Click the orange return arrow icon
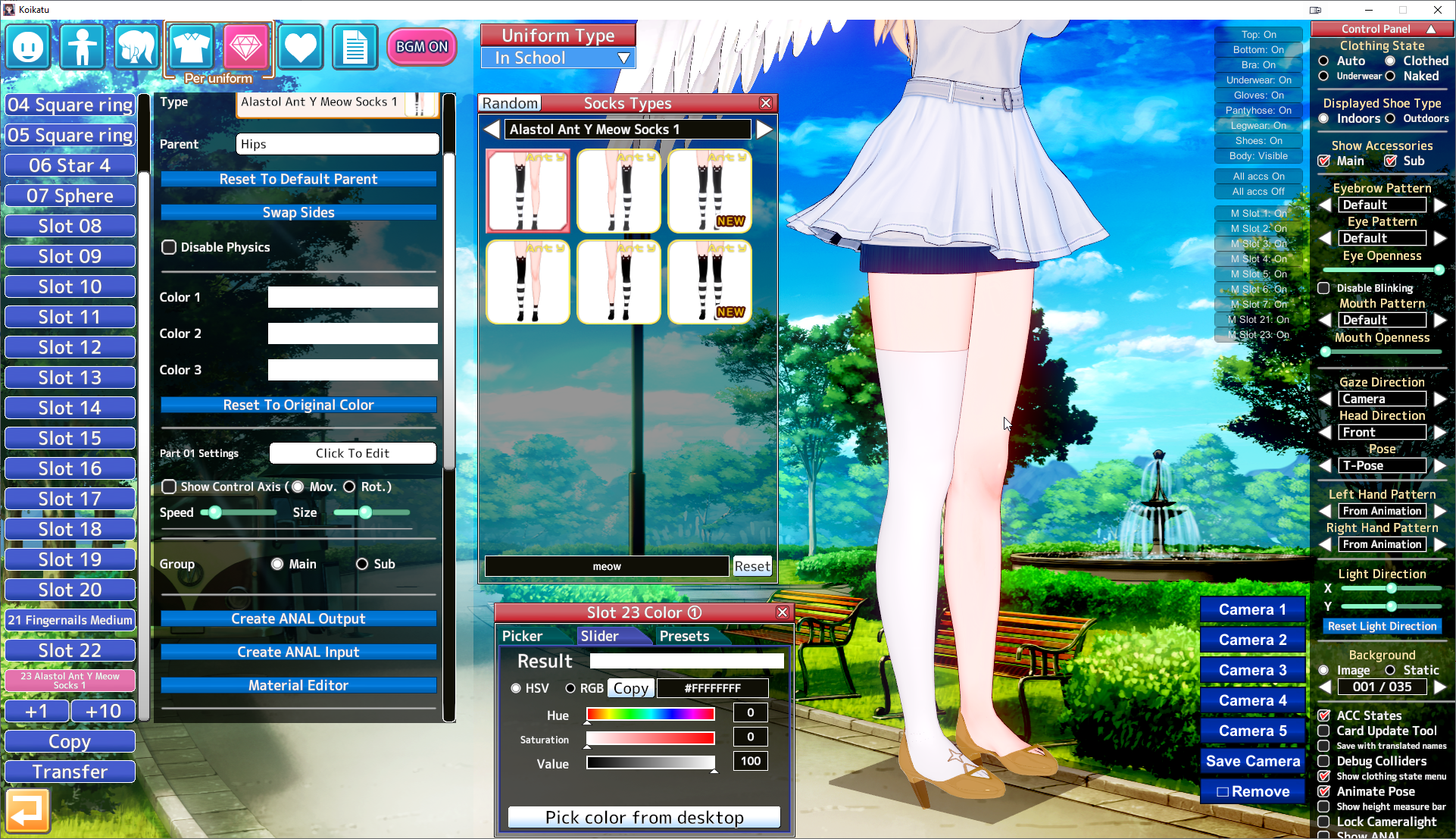Image resolution: width=1456 pixels, height=839 pixels. coord(27,811)
